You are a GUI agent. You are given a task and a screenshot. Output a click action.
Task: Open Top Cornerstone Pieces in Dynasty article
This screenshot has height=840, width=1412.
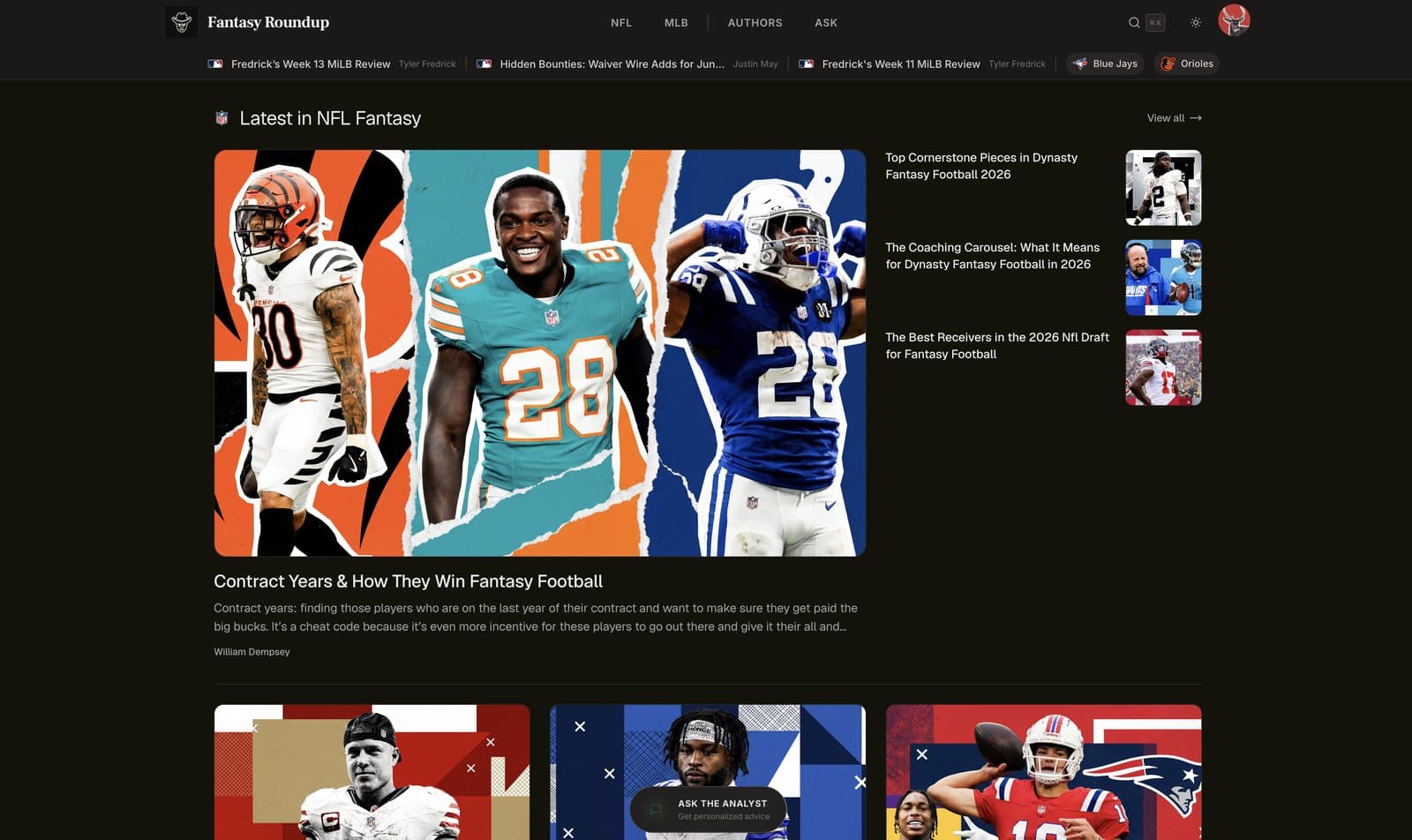[981, 166]
